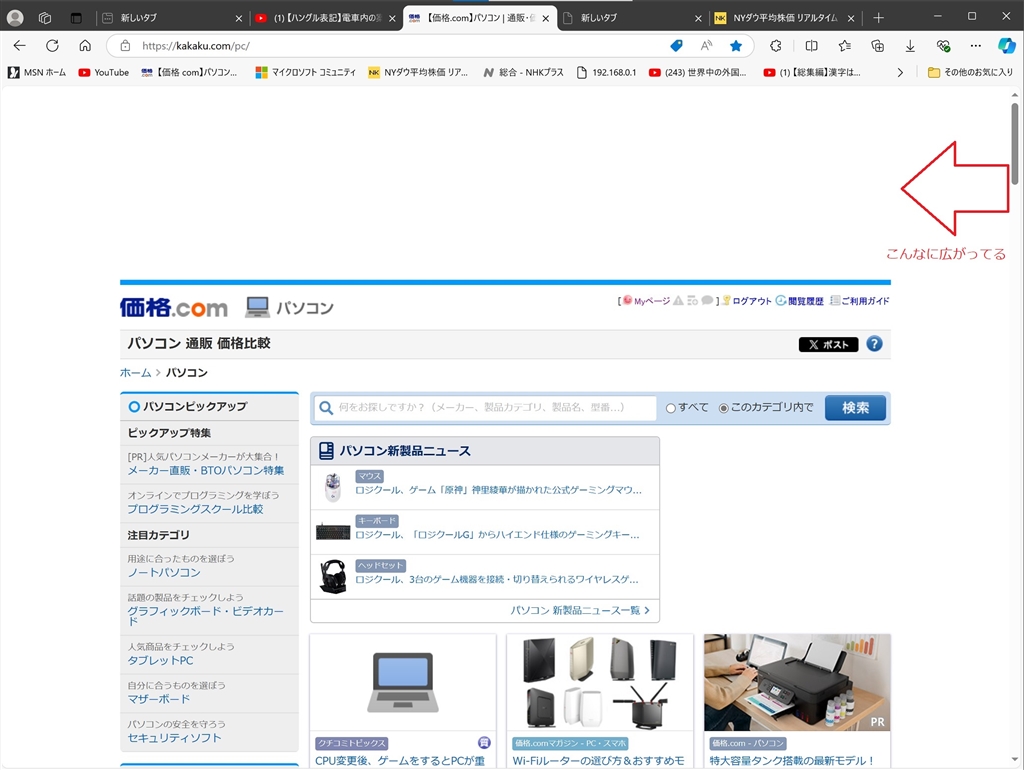The image size is (1024, 770).
Task: Click the X ポスト share button
Action: [828, 344]
